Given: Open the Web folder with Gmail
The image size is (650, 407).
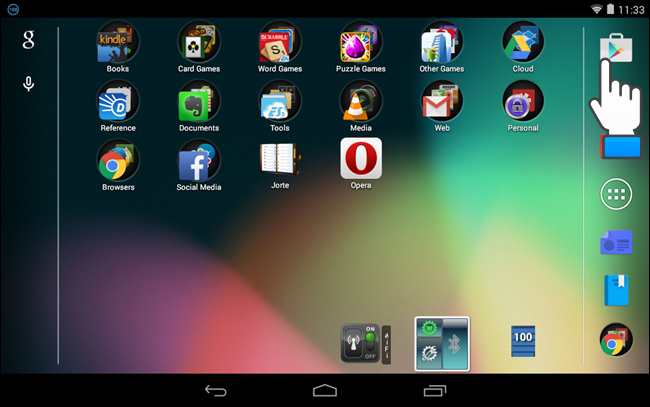Looking at the screenshot, I should tap(441, 101).
